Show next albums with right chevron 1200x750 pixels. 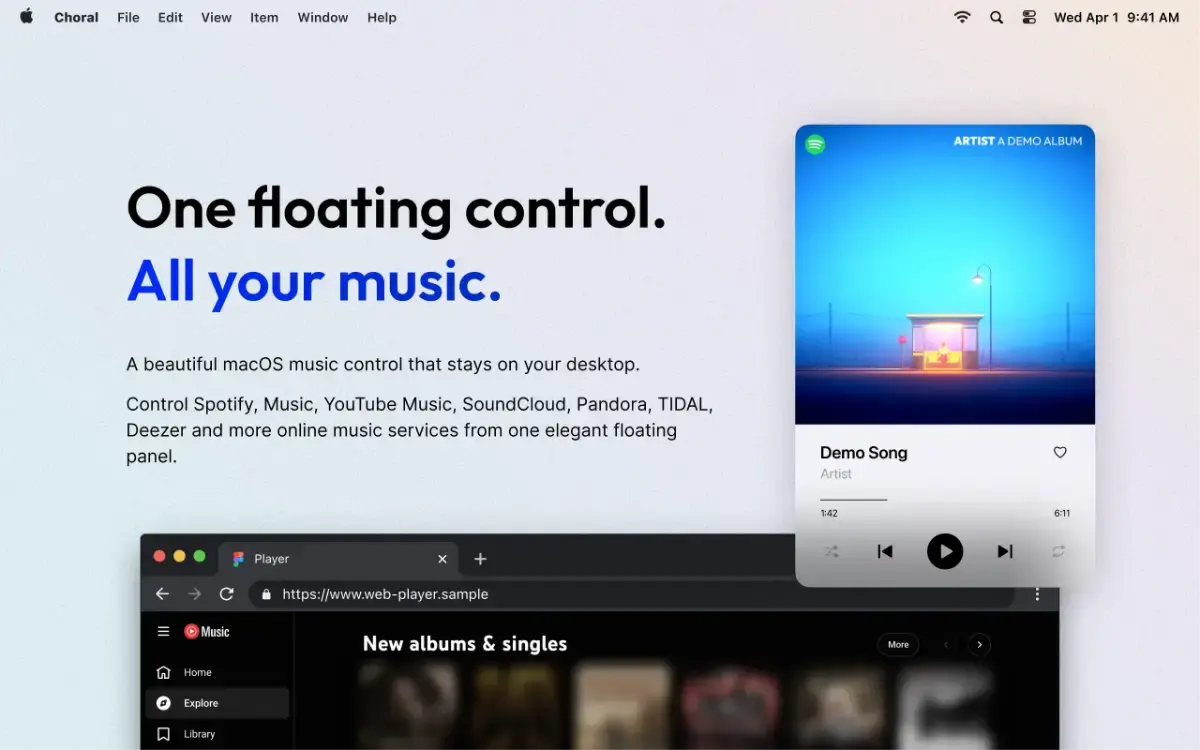coord(980,645)
